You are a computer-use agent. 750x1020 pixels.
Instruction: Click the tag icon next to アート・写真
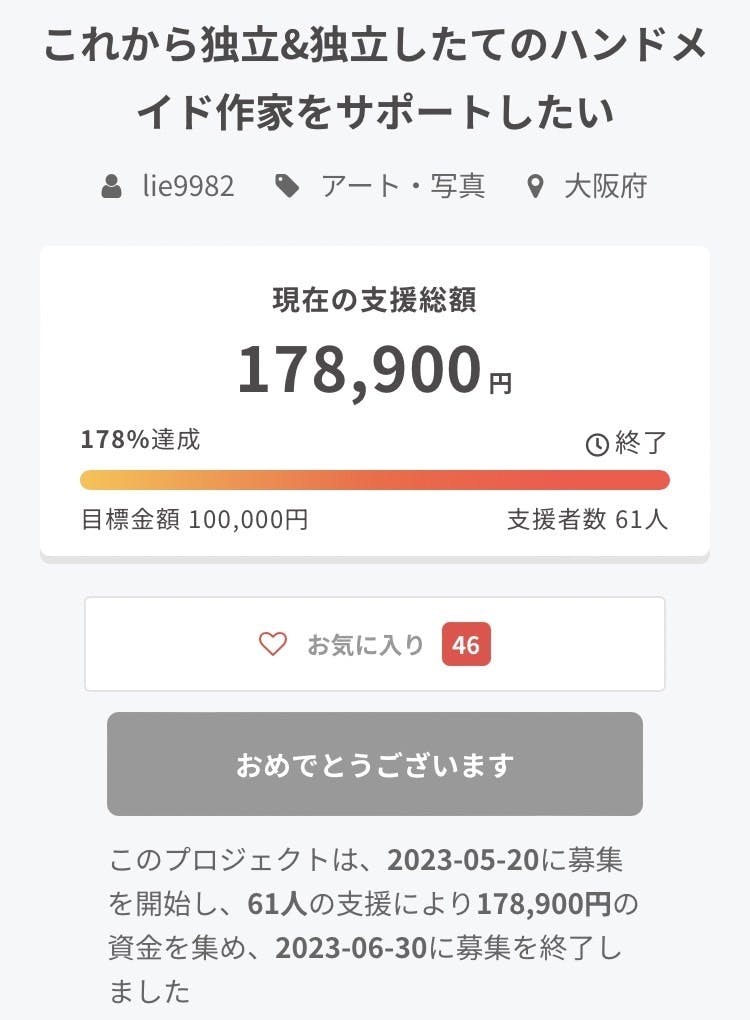[288, 186]
